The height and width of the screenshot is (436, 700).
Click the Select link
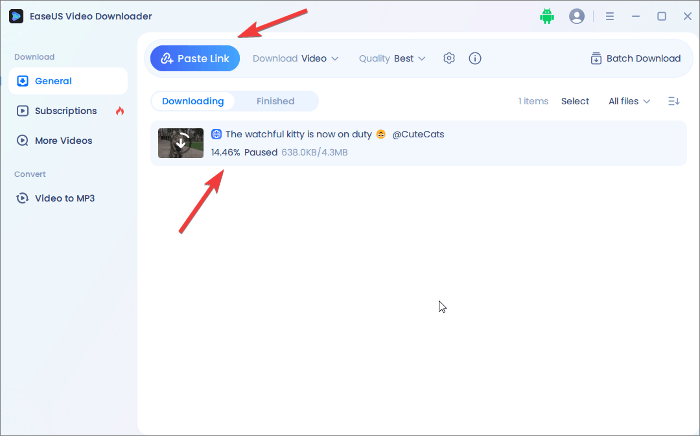(575, 101)
